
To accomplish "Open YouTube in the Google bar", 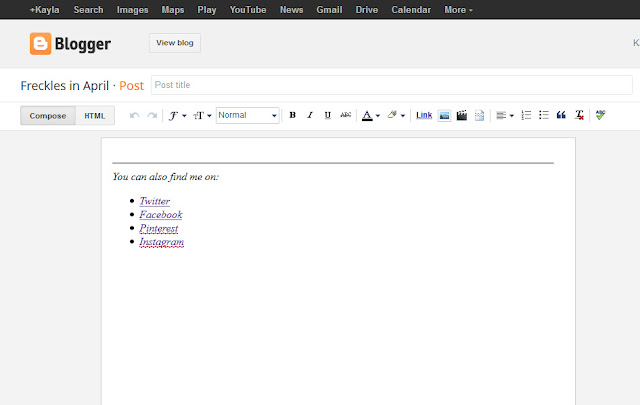I will (248, 9).
